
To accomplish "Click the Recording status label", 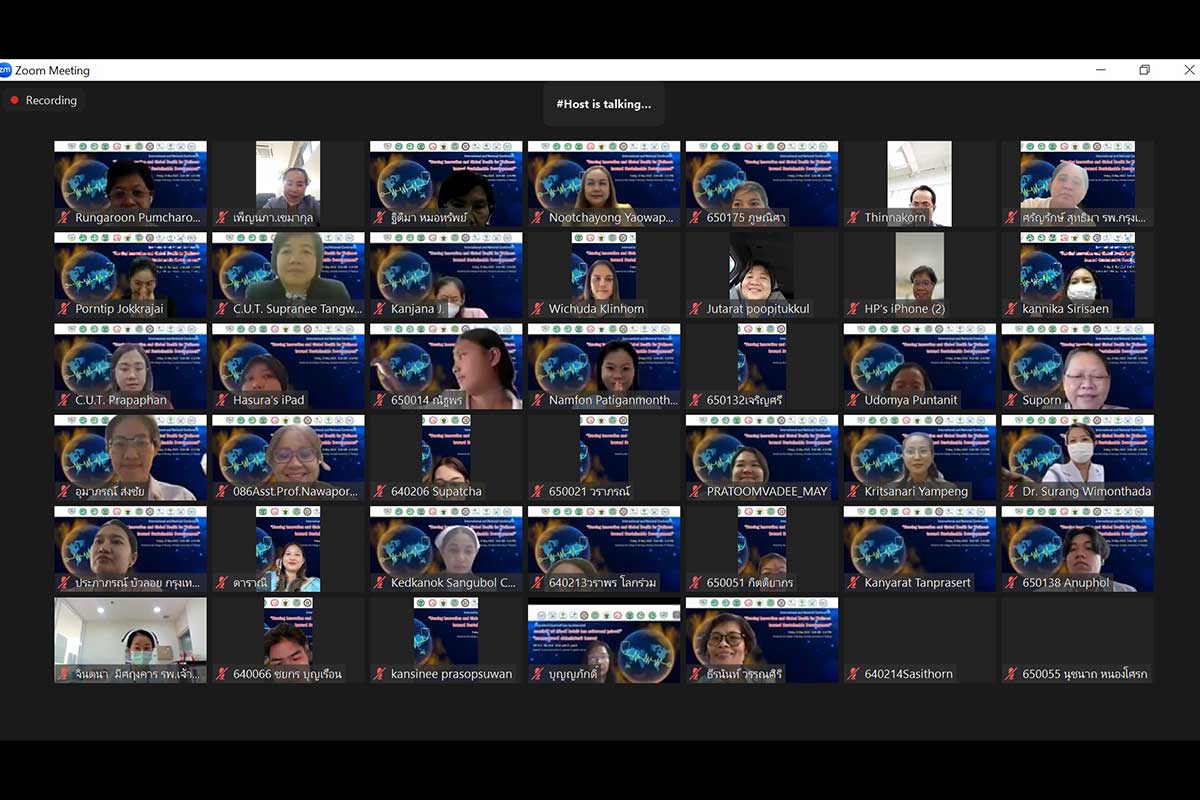I will click(x=51, y=100).
